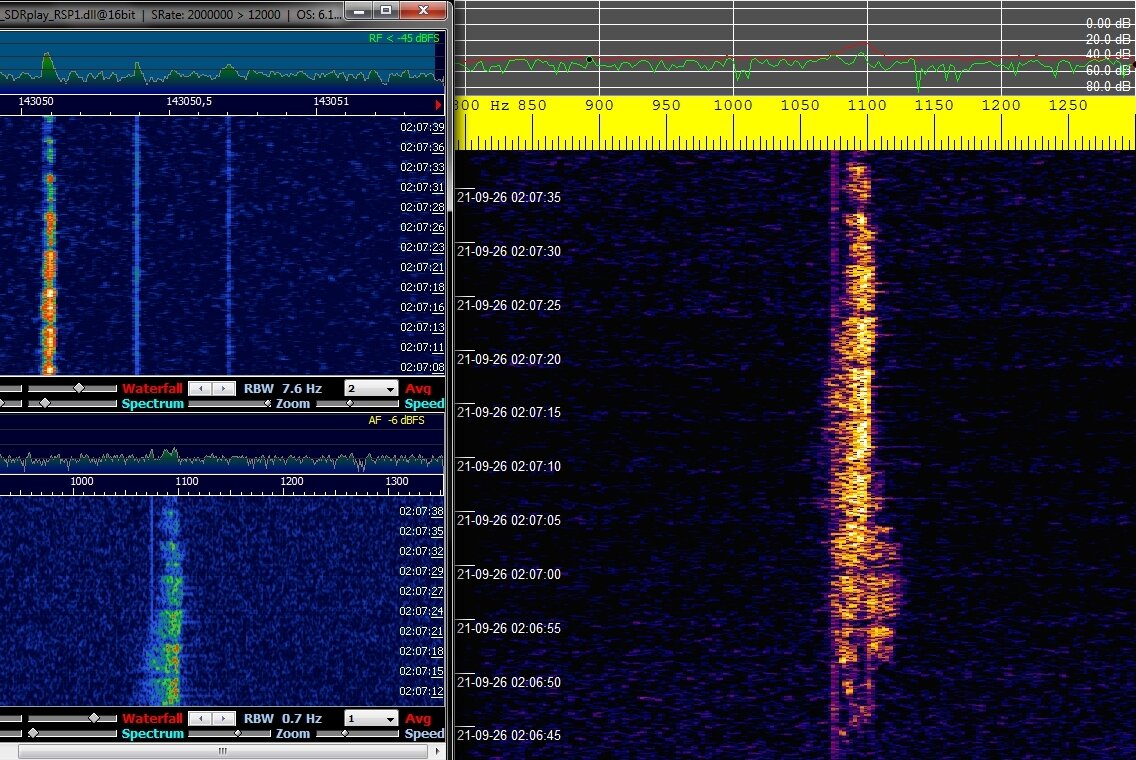The image size is (1136, 760).
Task: Click red arrow marker on RF frequency scale
Action: pos(438,104)
